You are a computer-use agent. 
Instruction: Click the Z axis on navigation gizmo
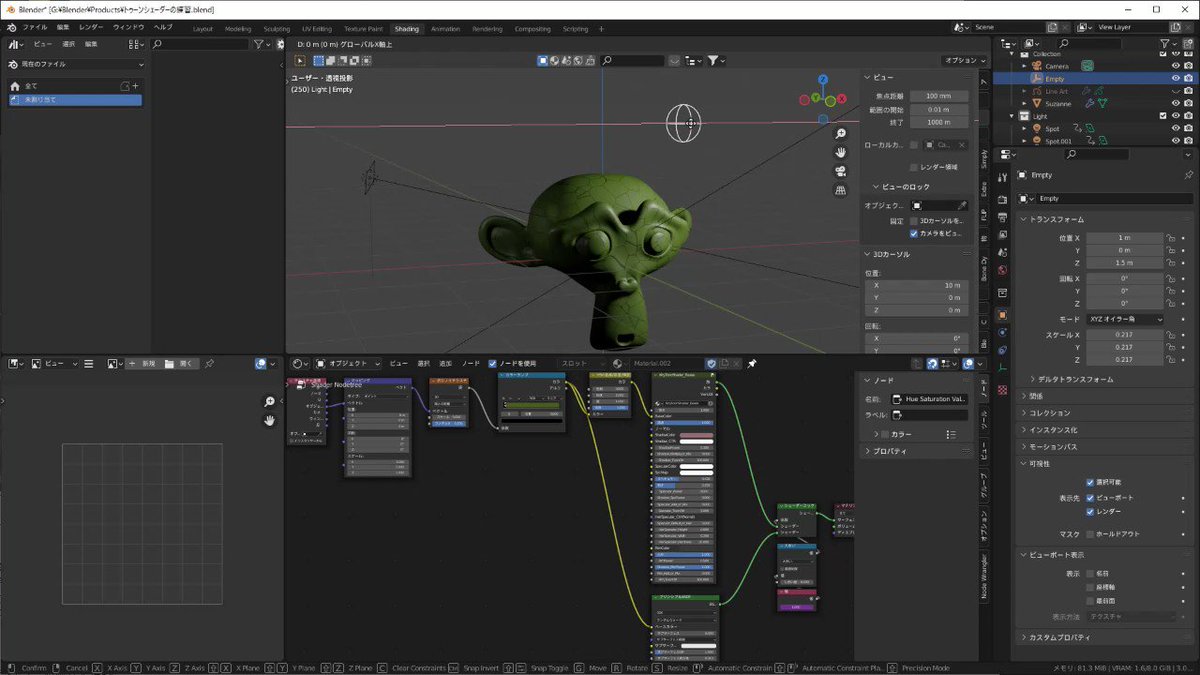[x=822, y=79]
